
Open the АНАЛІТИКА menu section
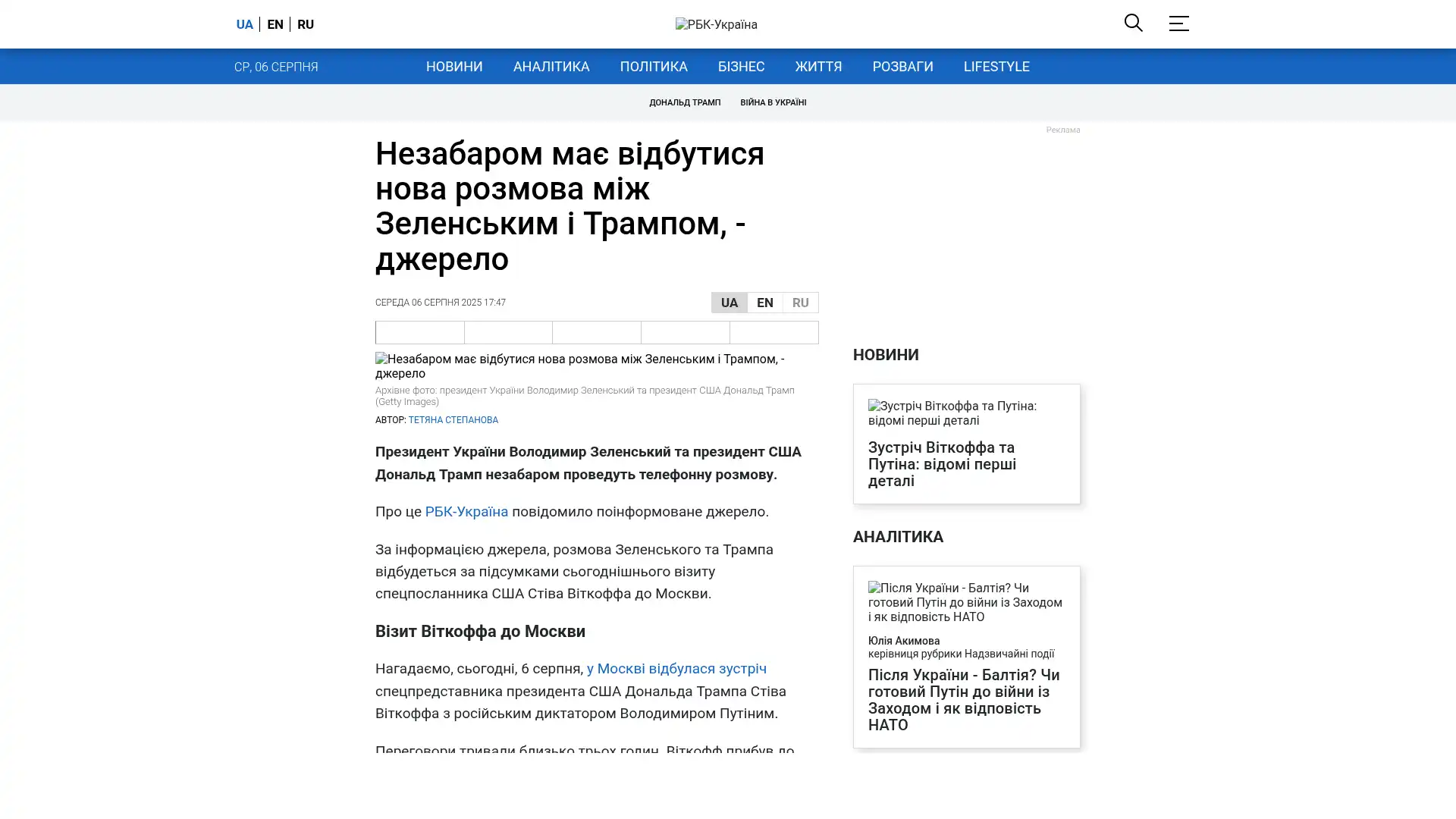[551, 67]
